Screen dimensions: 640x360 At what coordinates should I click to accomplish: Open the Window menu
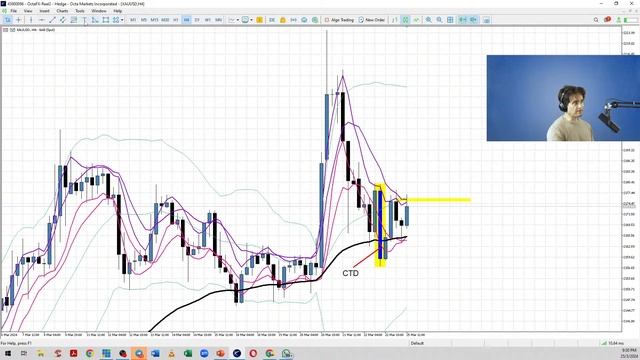(x=99, y=11)
